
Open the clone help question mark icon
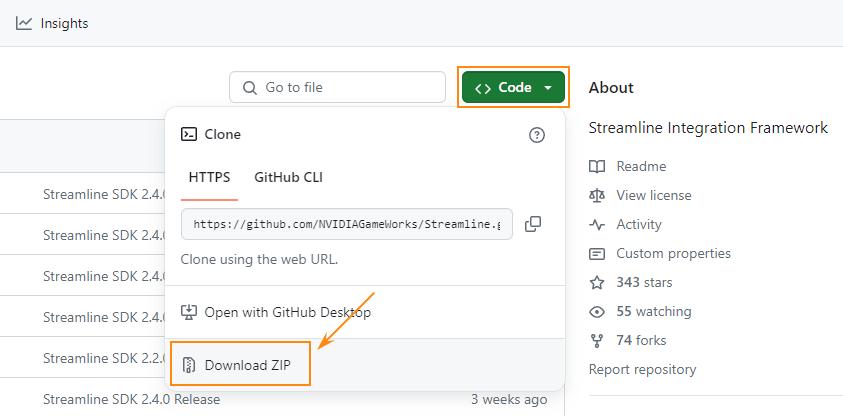click(x=537, y=135)
